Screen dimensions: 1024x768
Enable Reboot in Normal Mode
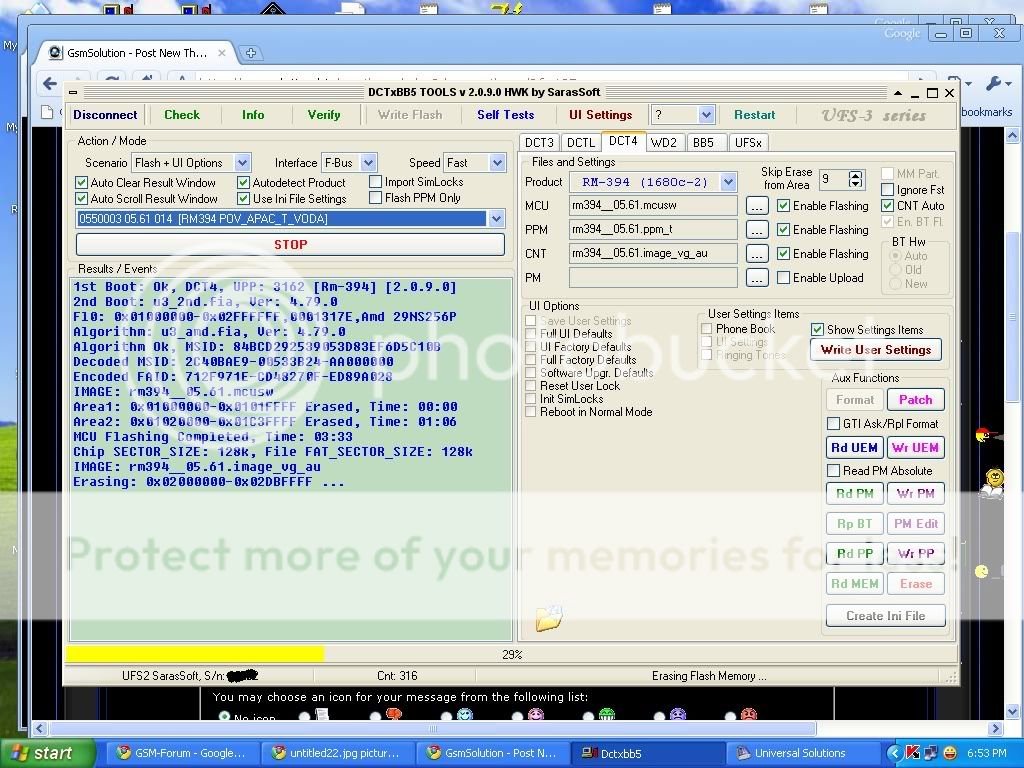pyautogui.click(x=531, y=412)
